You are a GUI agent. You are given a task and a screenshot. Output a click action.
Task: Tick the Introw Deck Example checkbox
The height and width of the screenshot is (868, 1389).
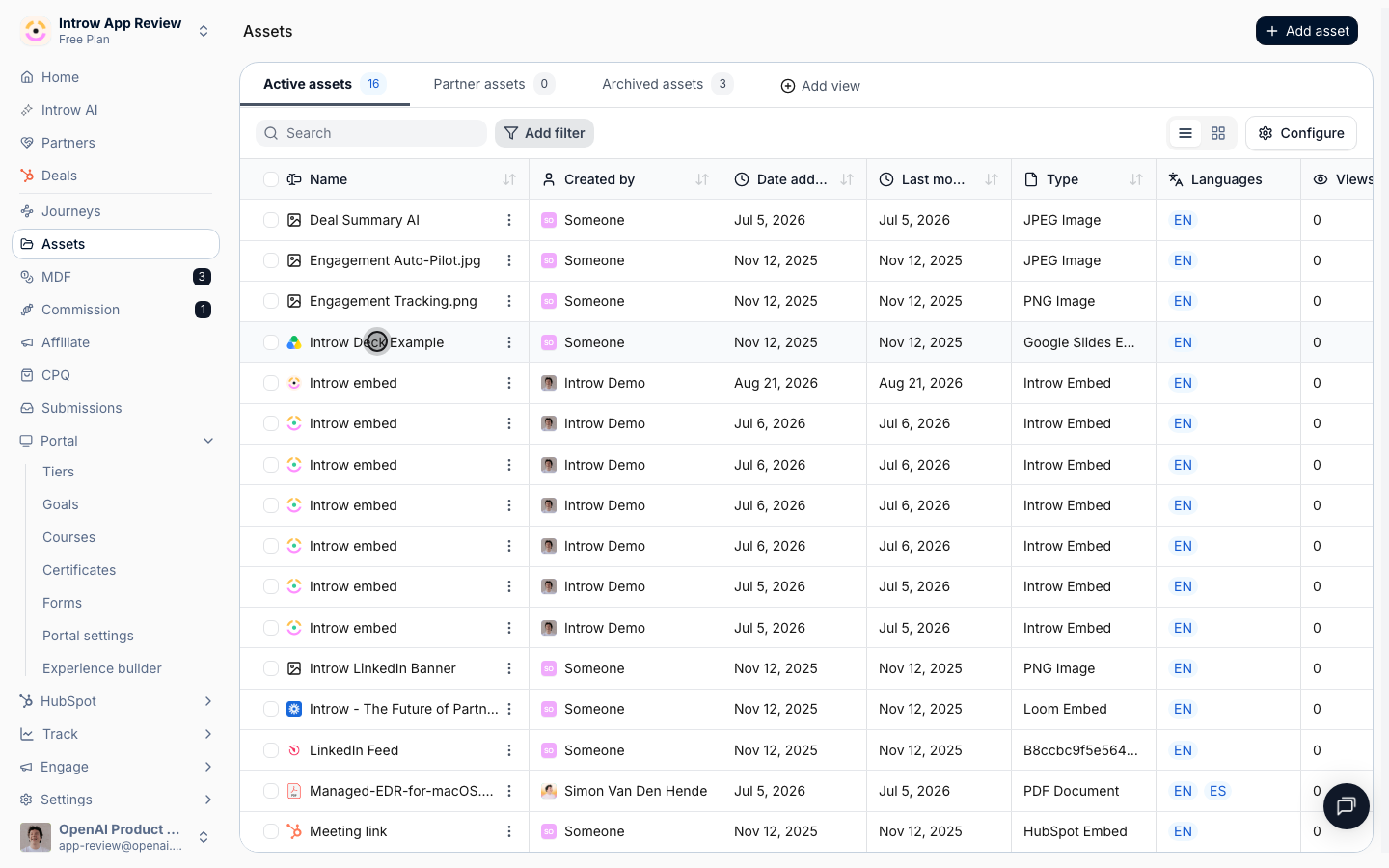click(271, 342)
